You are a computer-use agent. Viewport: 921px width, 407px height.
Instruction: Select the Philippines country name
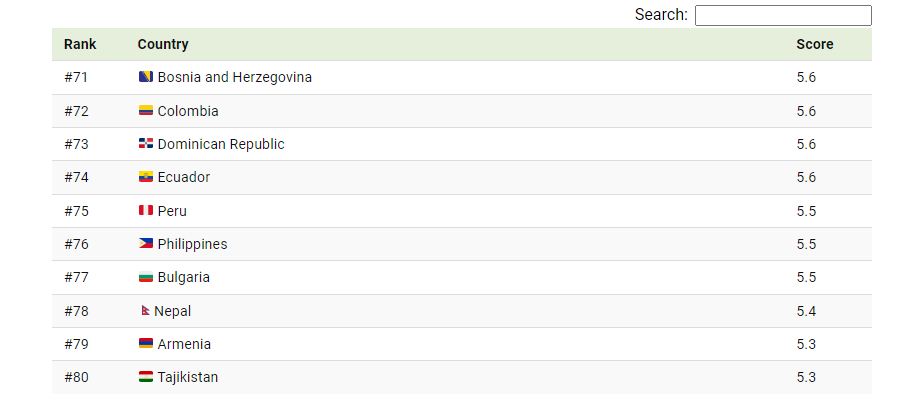click(192, 244)
